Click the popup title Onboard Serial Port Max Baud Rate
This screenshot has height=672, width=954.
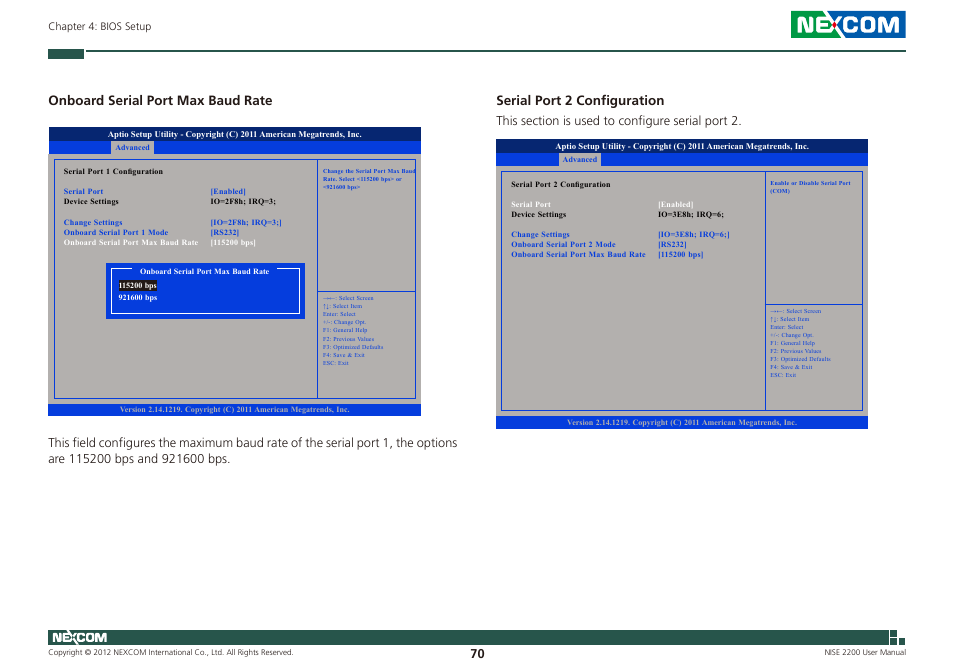[204, 271]
